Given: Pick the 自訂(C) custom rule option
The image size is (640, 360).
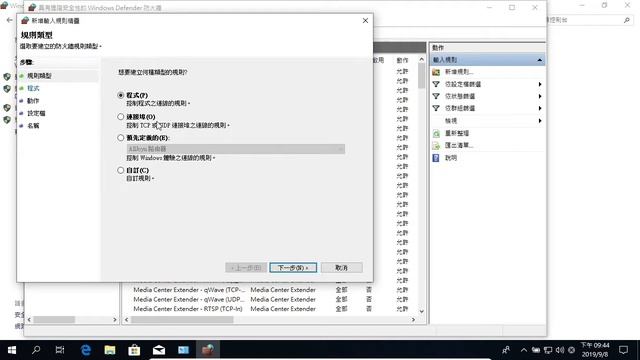Looking at the screenshot, I should pyautogui.click(x=120, y=170).
